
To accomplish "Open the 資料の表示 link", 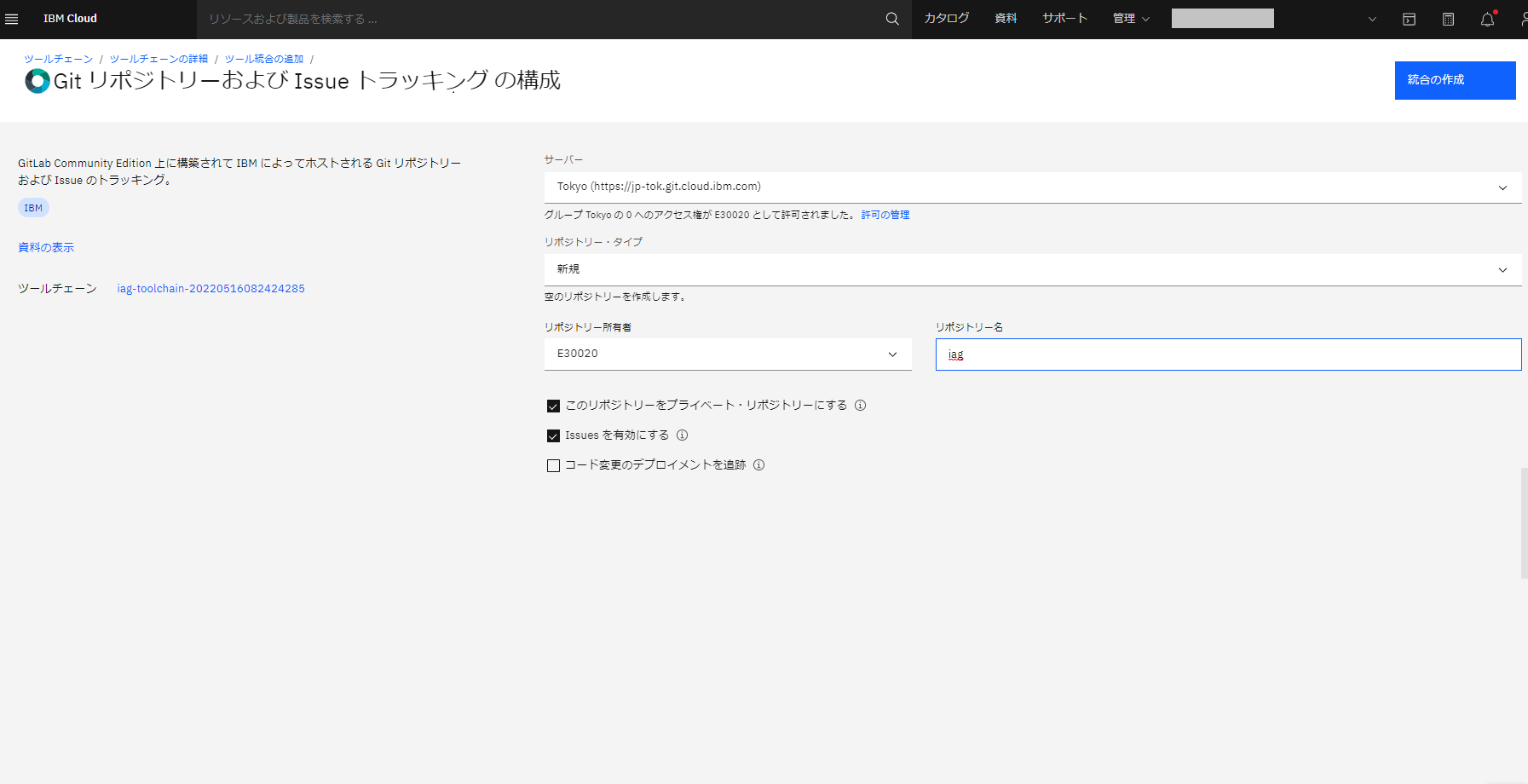I will pos(46,247).
